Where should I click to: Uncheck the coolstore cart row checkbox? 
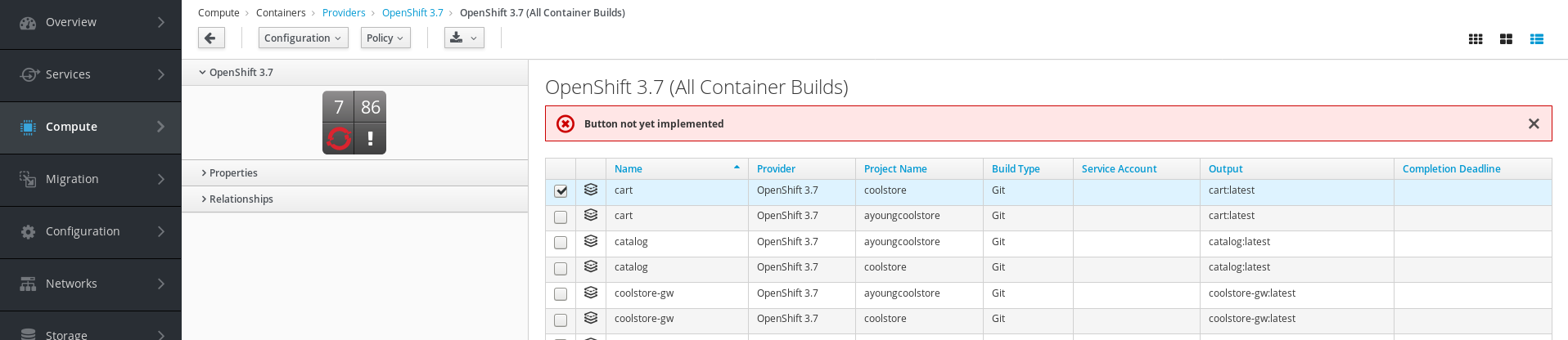pyautogui.click(x=561, y=191)
